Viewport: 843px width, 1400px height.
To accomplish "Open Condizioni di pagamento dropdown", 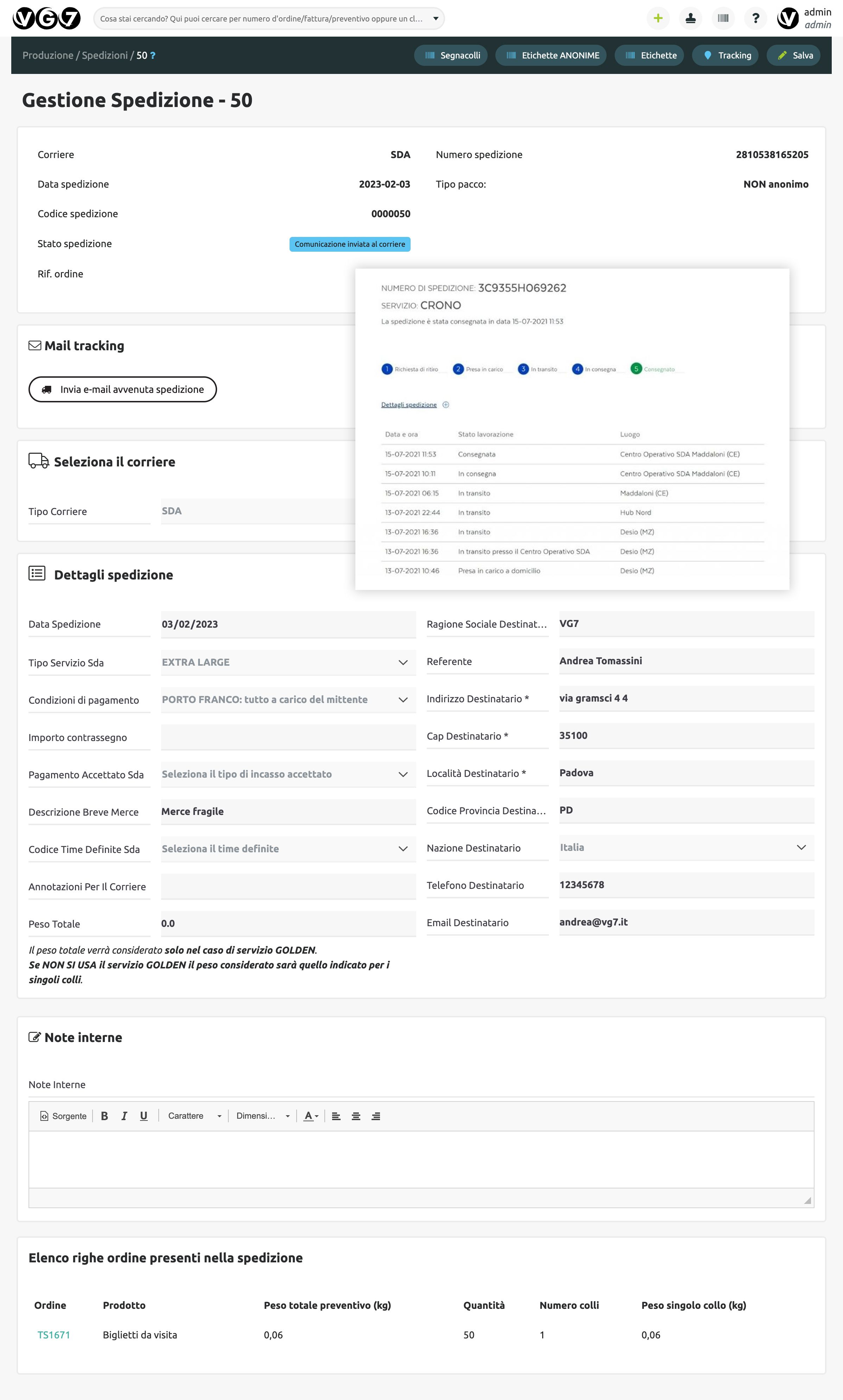I will 289,699.
